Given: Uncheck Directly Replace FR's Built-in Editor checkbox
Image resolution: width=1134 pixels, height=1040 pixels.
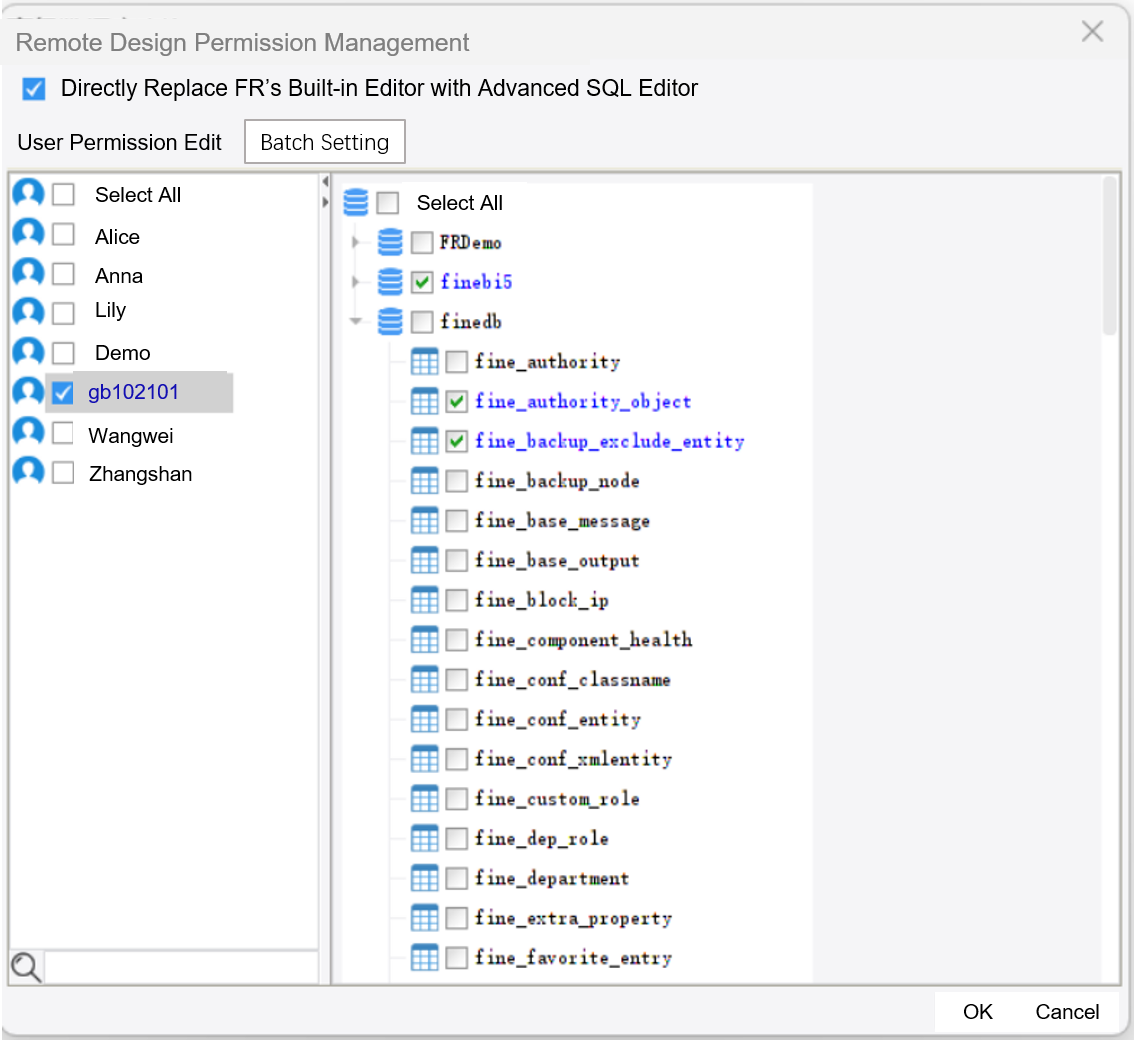Looking at the screenshot, I should coord(34,89).
